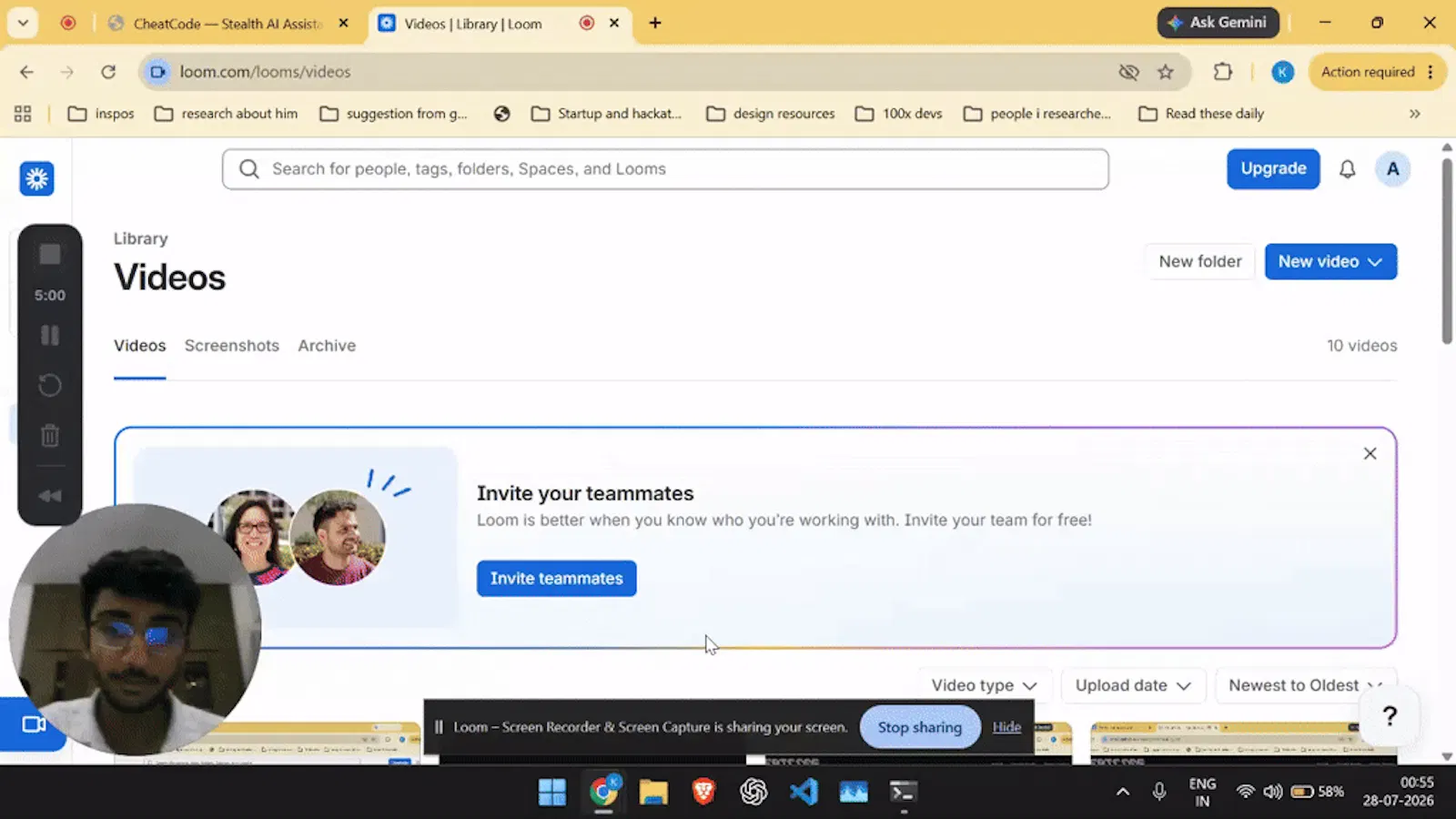The height and width of the screenshot is (819, 1456).
Task: Click the camera record button on the left
Action: pos(33,724)
